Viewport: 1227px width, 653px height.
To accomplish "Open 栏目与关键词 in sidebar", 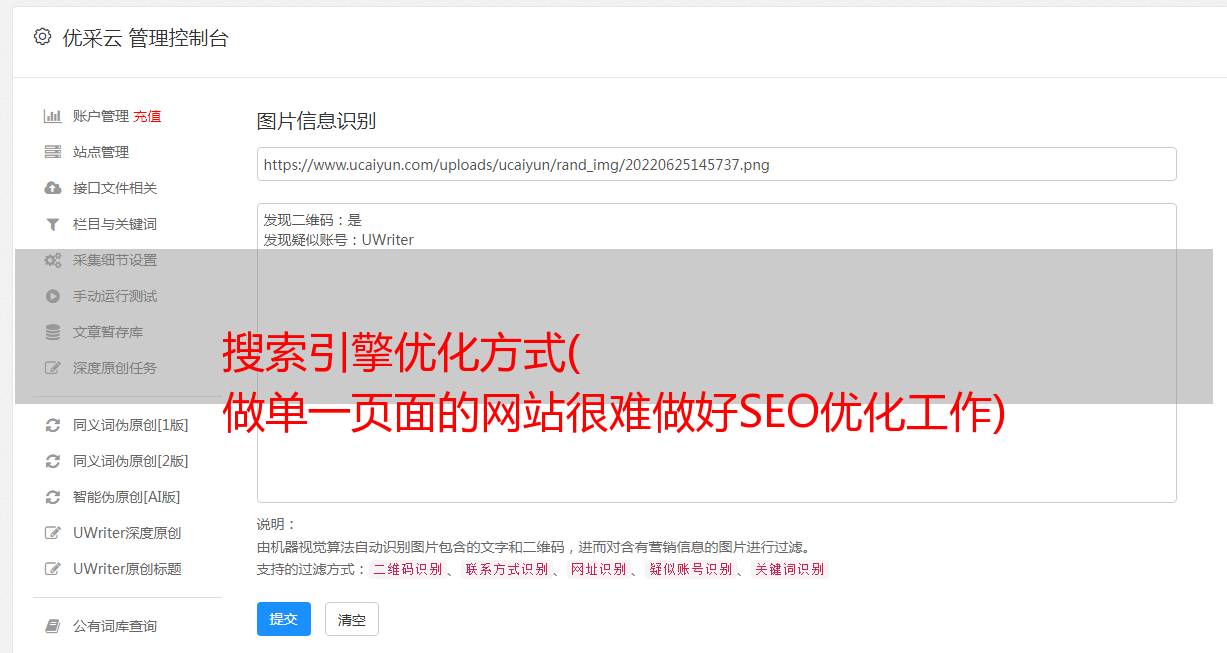I will click(x=115, y=224).
